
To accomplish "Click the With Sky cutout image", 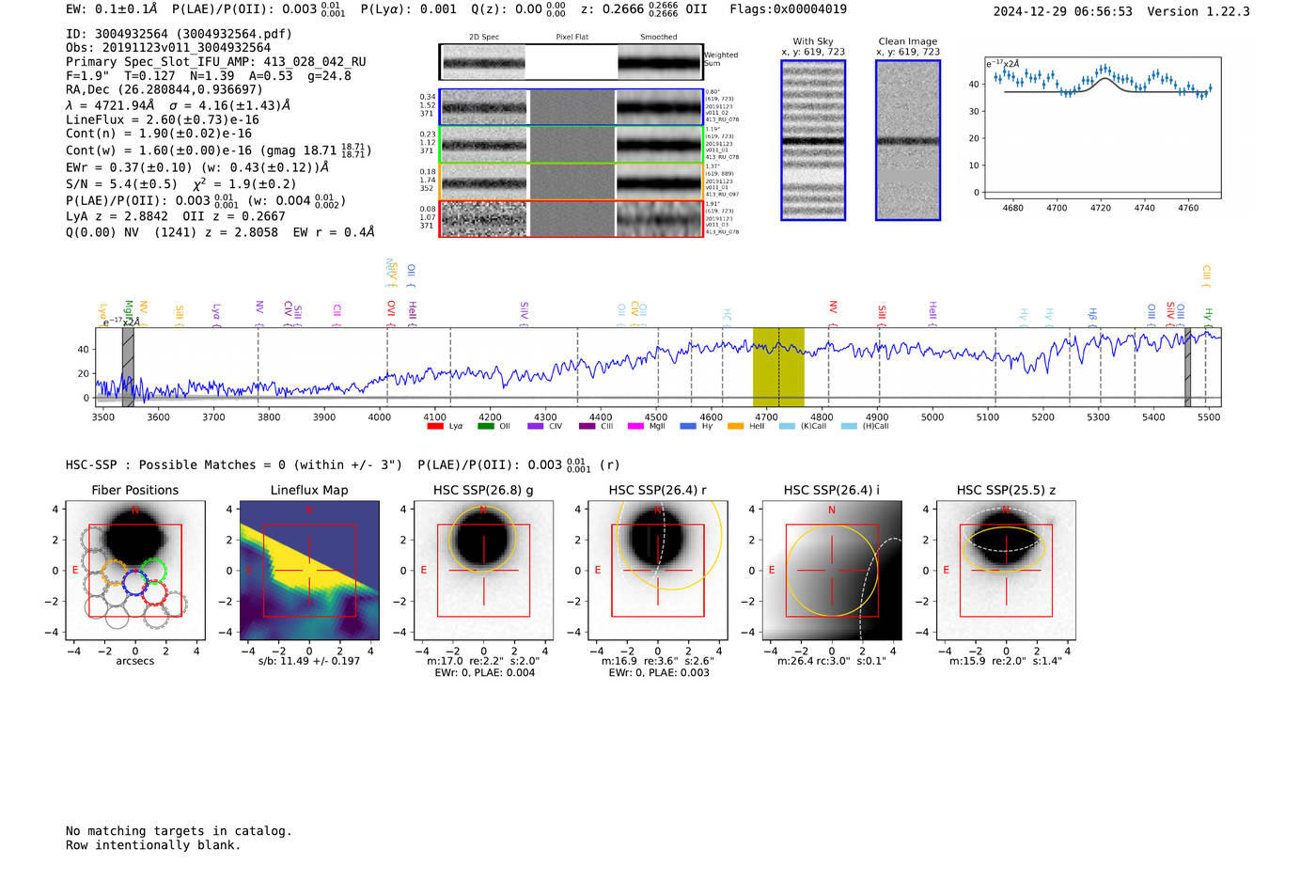I will click(813, 140).
